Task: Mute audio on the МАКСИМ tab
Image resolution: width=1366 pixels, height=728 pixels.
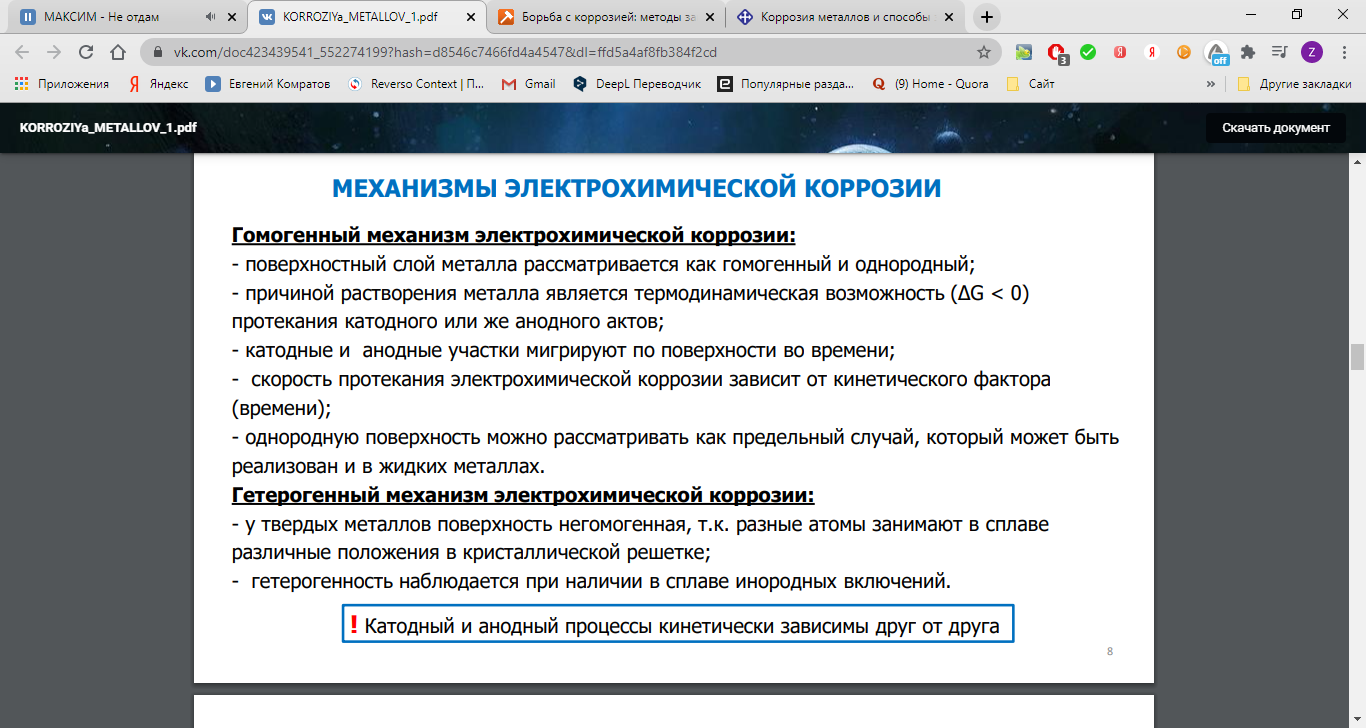Action: (x=210, y=17)
